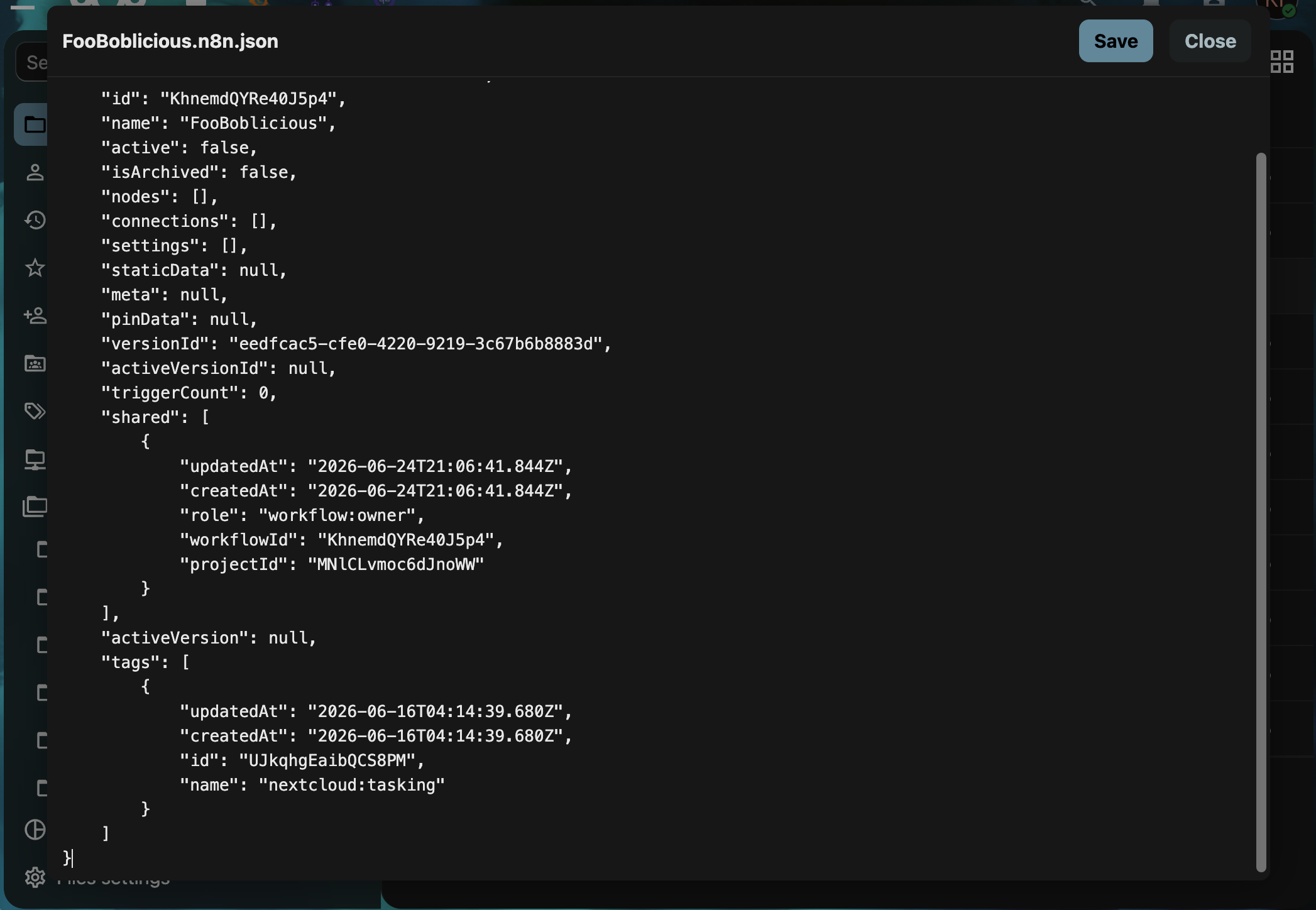Click the "workflowId": "KhnemdQYRe40J5p4" line
This screenshot has width=1316, height=910.
tap(342, 540)
